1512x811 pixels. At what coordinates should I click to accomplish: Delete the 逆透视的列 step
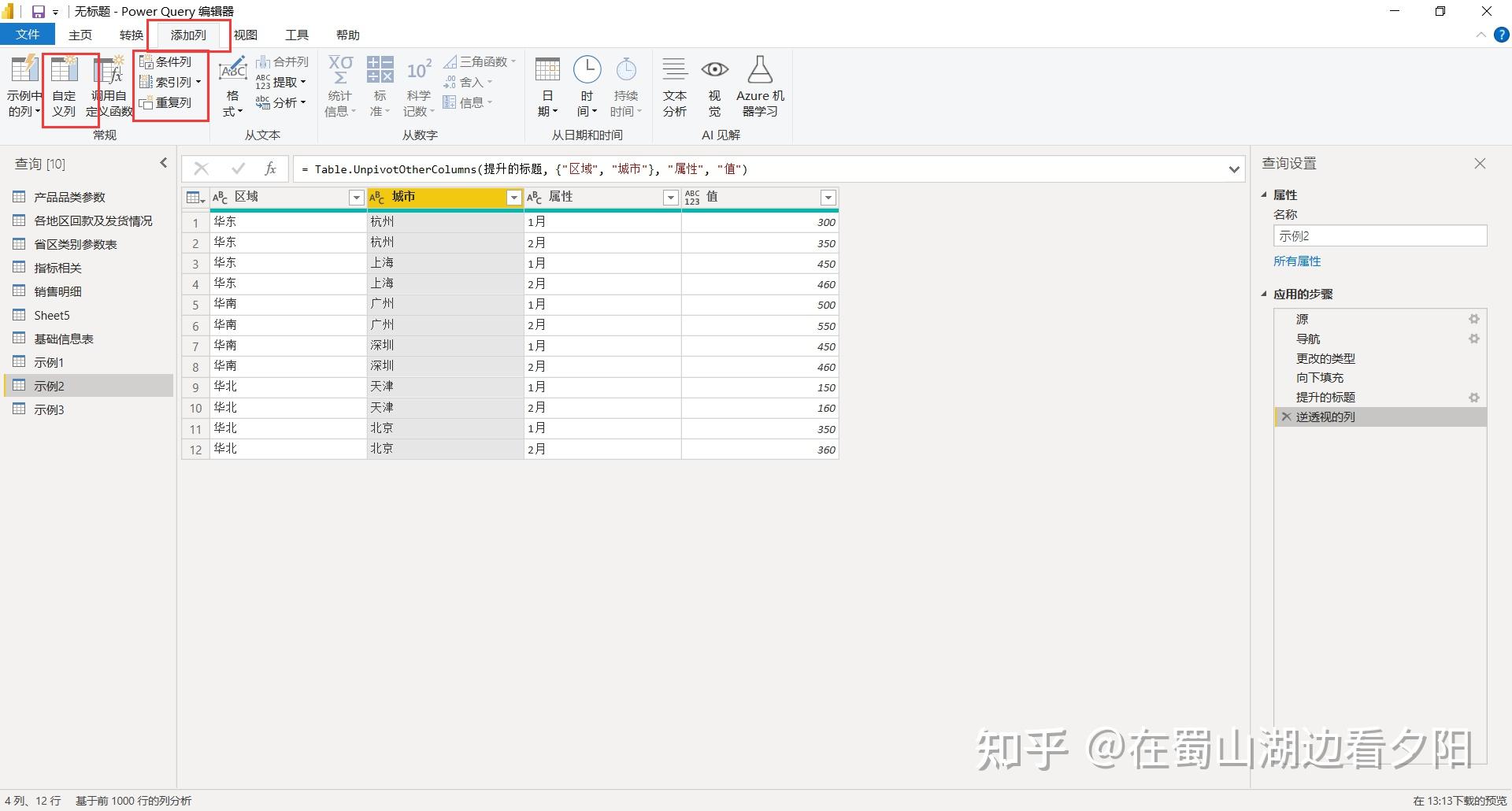1286,417
